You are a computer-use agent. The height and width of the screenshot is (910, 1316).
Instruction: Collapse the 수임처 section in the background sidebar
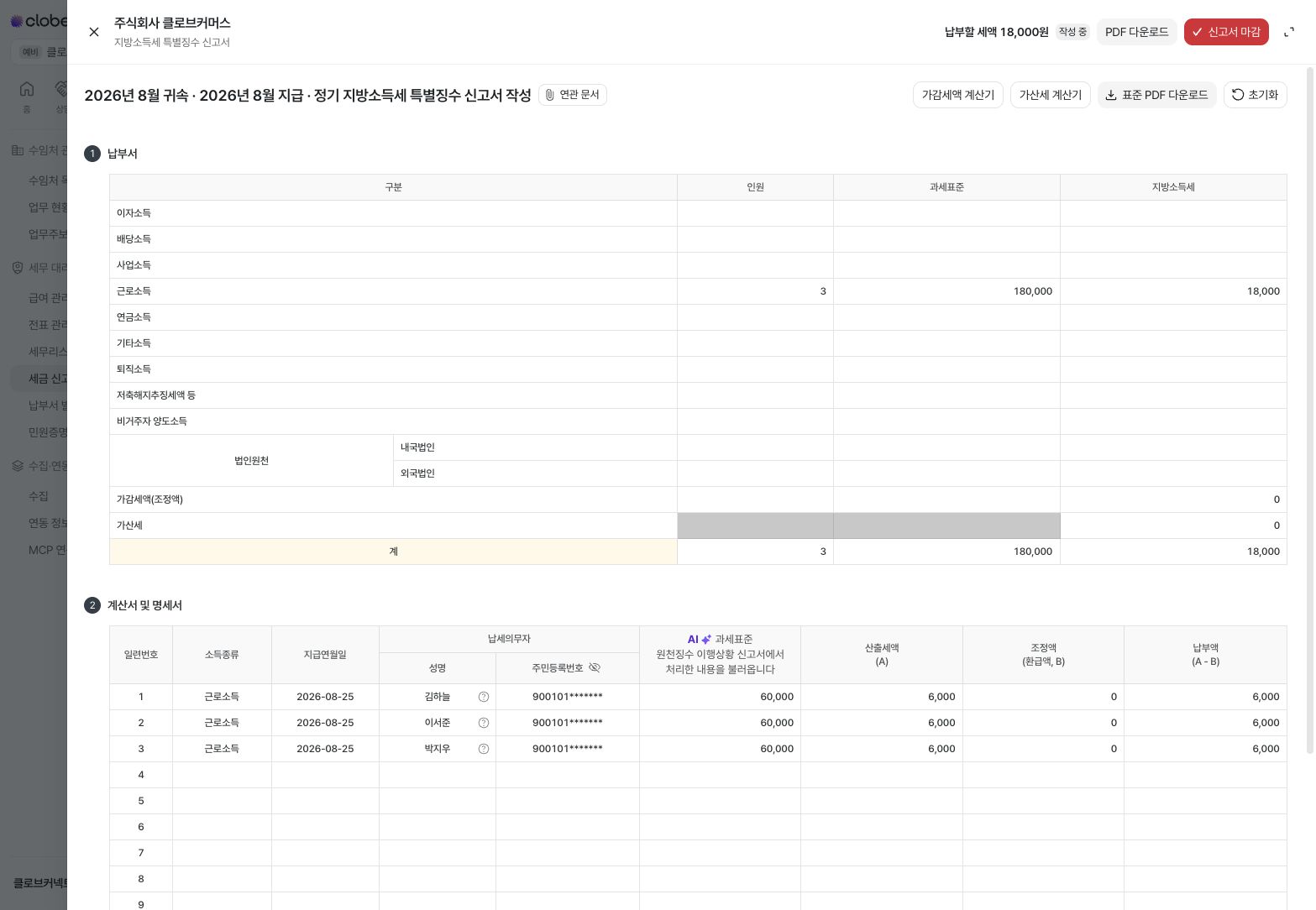39,150
